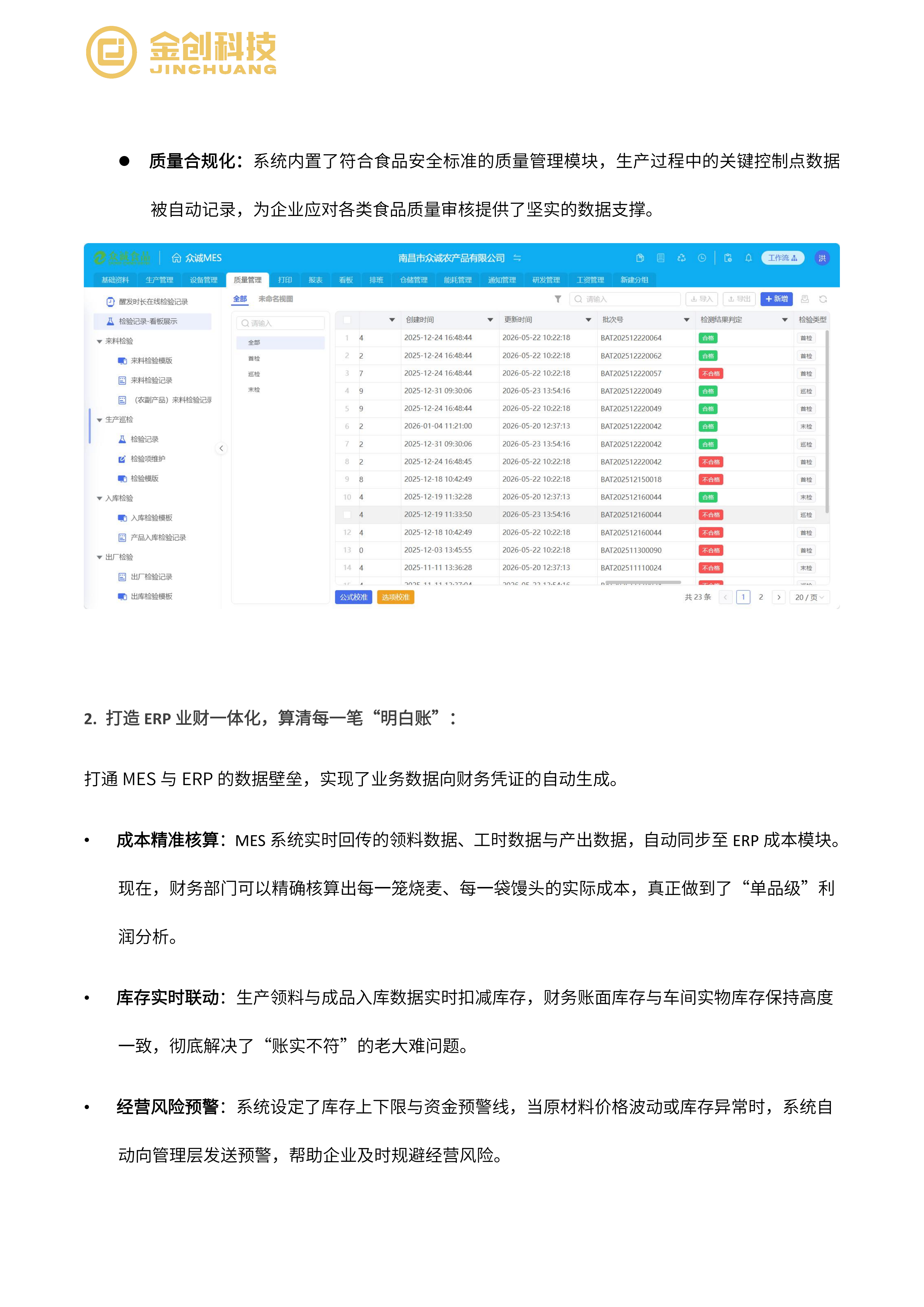Switch to the 设备管理 tab
The width and height of the screenshot is (924, 1307).
(204, 280)
